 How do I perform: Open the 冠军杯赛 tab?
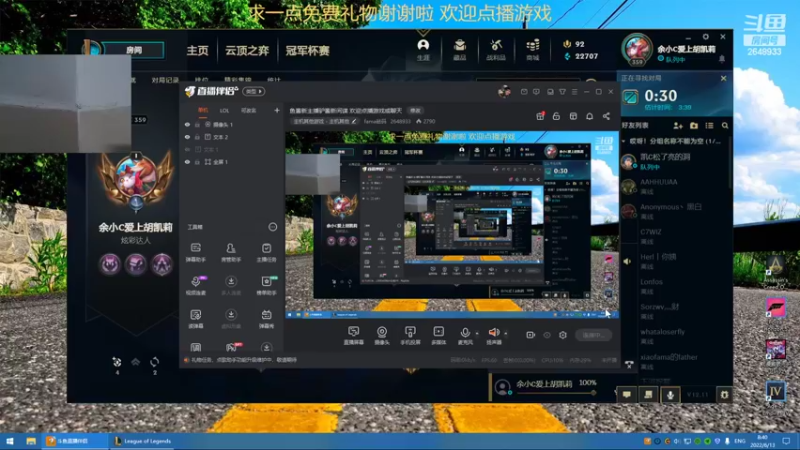(x=307, y=51)
